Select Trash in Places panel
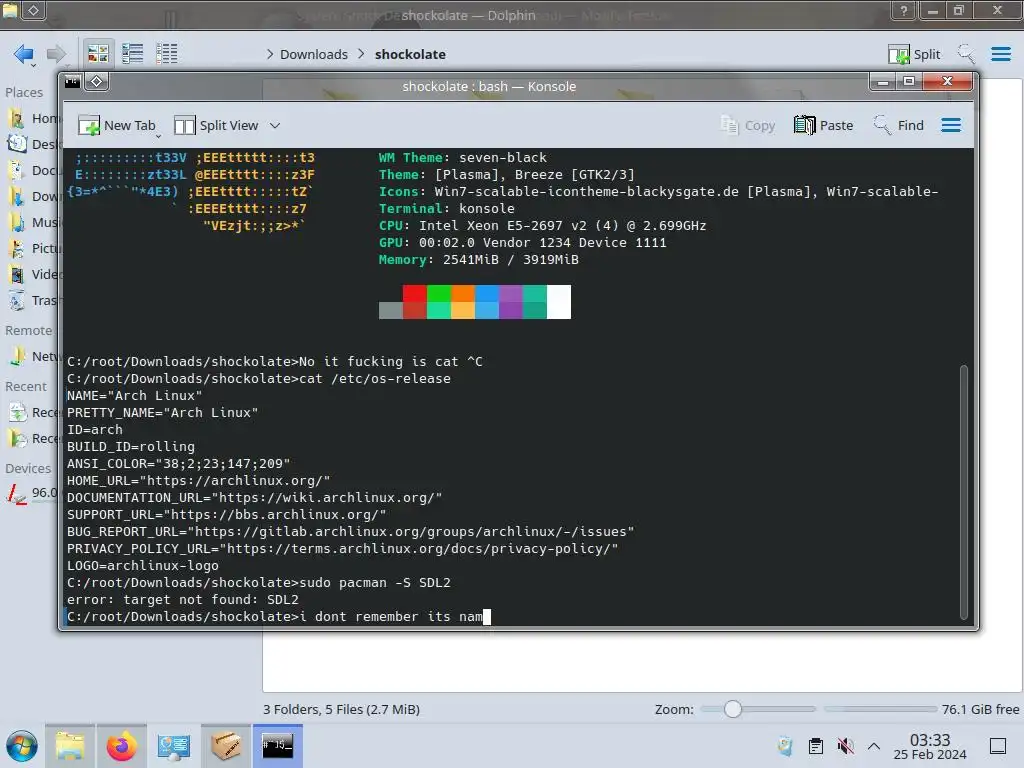1024x768 pixels. coord(33,300)
